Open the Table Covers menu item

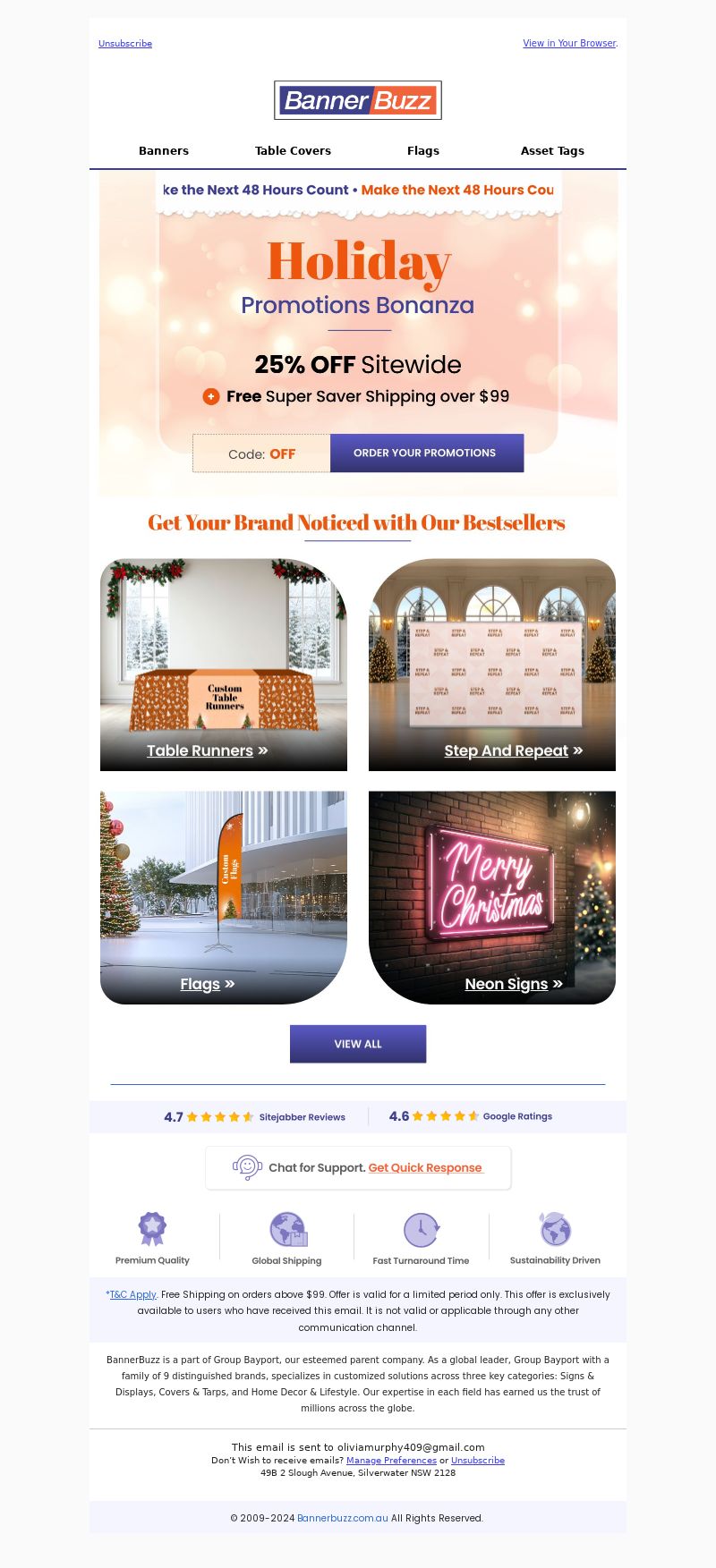point(293,150)
